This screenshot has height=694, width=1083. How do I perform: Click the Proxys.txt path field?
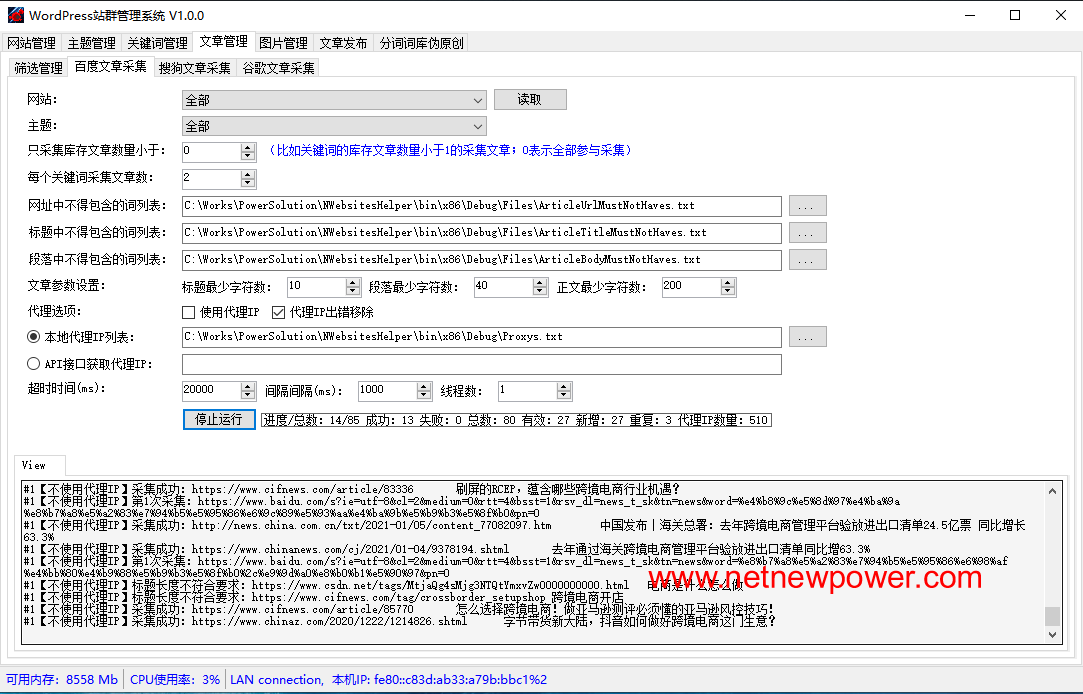coord(481,337)
